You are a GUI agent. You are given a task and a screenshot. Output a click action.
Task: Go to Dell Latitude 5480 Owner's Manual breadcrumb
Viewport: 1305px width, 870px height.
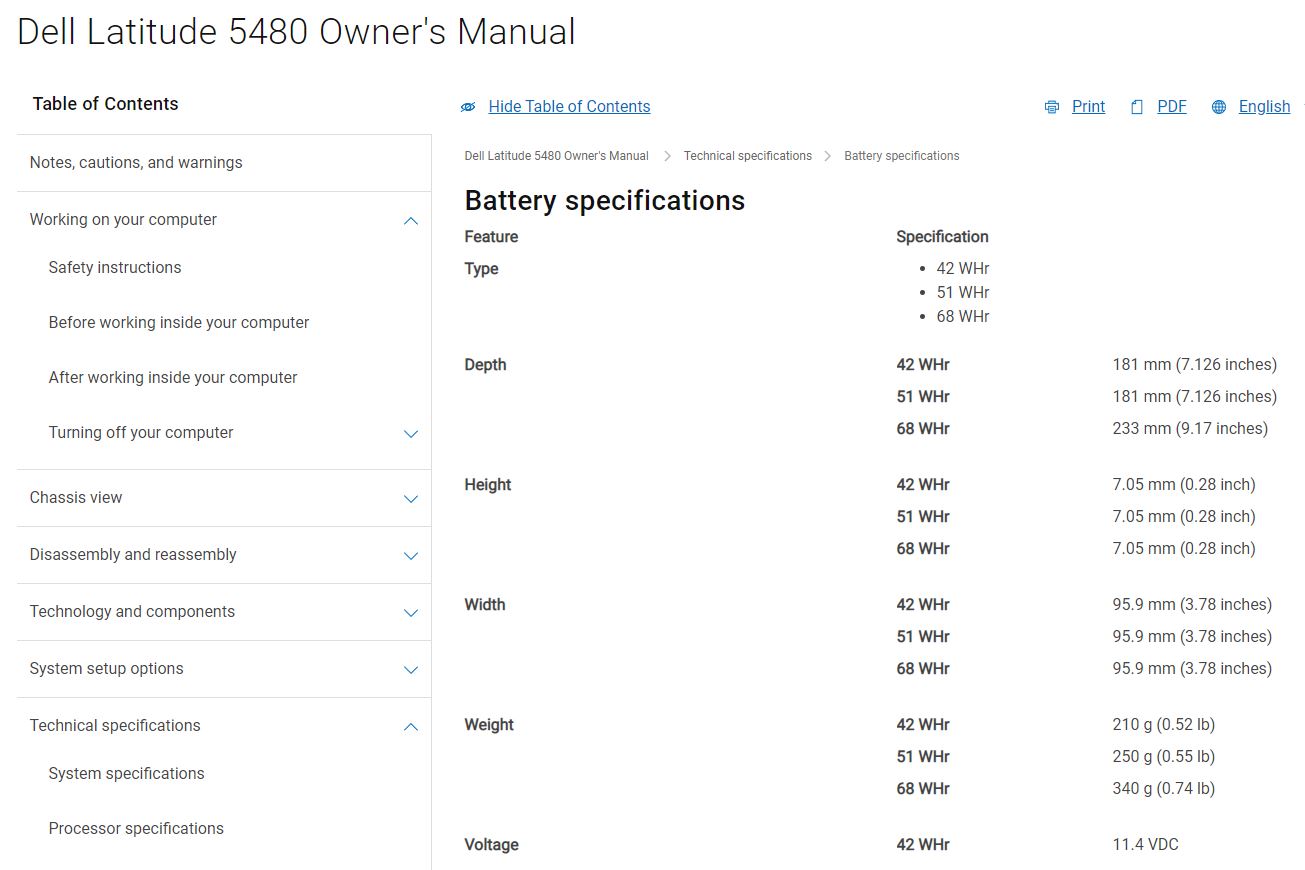click(x=556, y=156)
